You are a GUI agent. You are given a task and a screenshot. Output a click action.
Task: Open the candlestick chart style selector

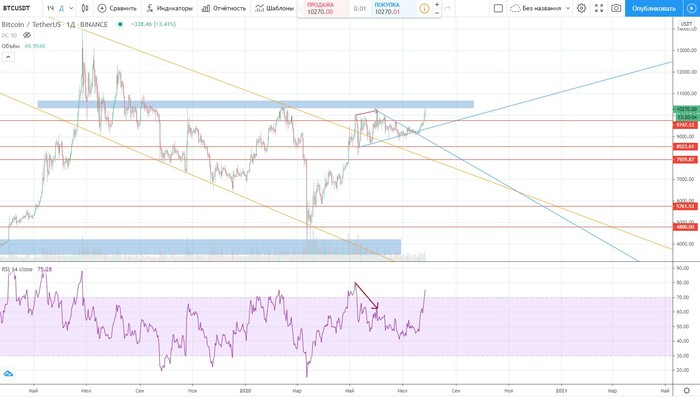coord(85,8)
